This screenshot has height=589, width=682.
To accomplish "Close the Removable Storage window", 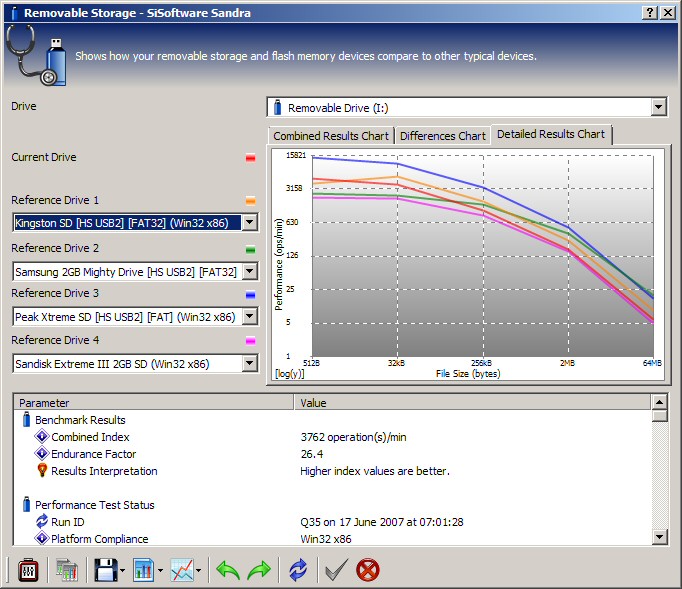I will [668, 13].
